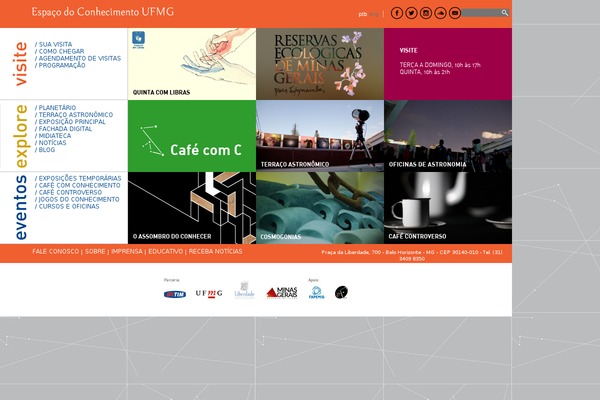Click the search magnifier icon

[x=505, y=13]
